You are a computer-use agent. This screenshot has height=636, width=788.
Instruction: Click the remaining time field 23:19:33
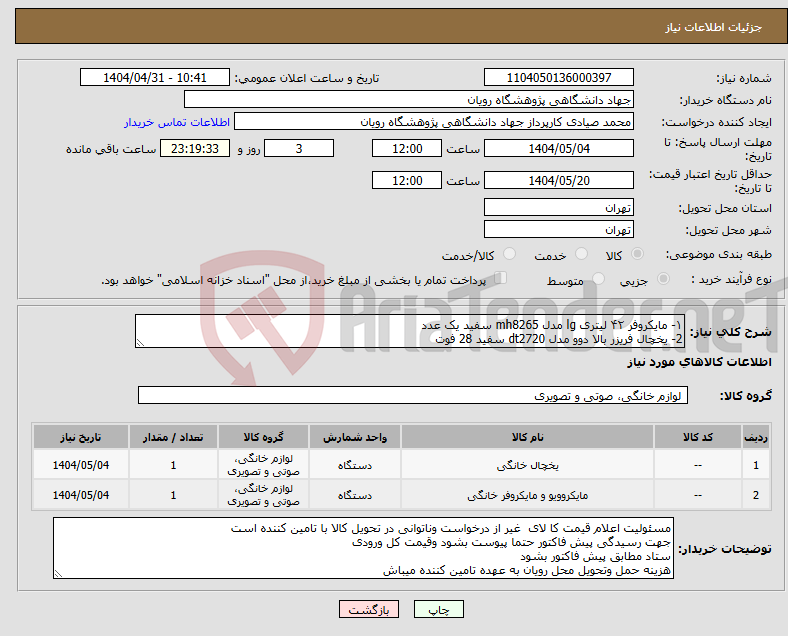point(195,148)
